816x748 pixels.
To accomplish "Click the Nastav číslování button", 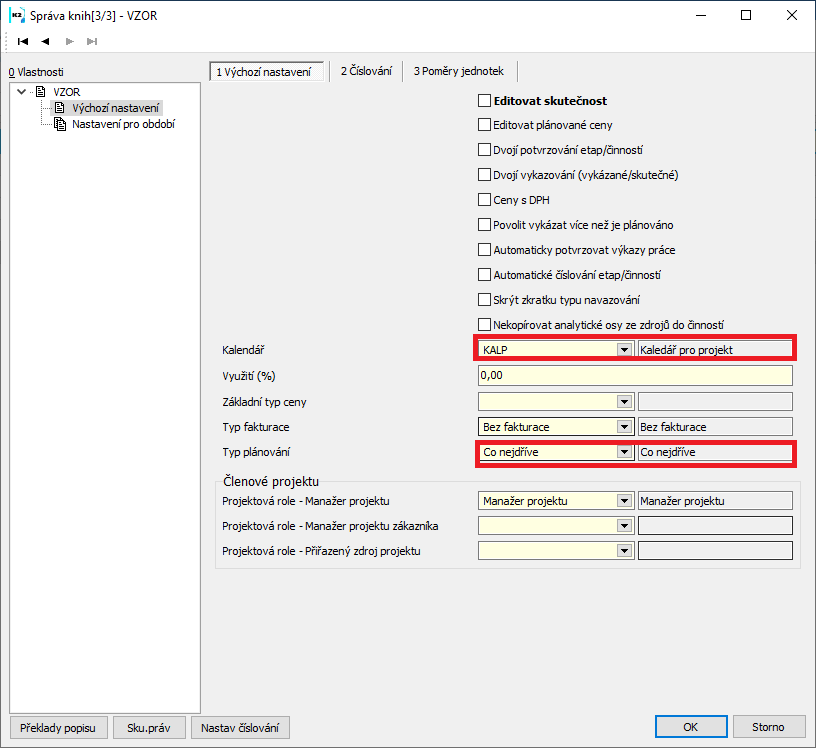I will click(x=240, y=728).
